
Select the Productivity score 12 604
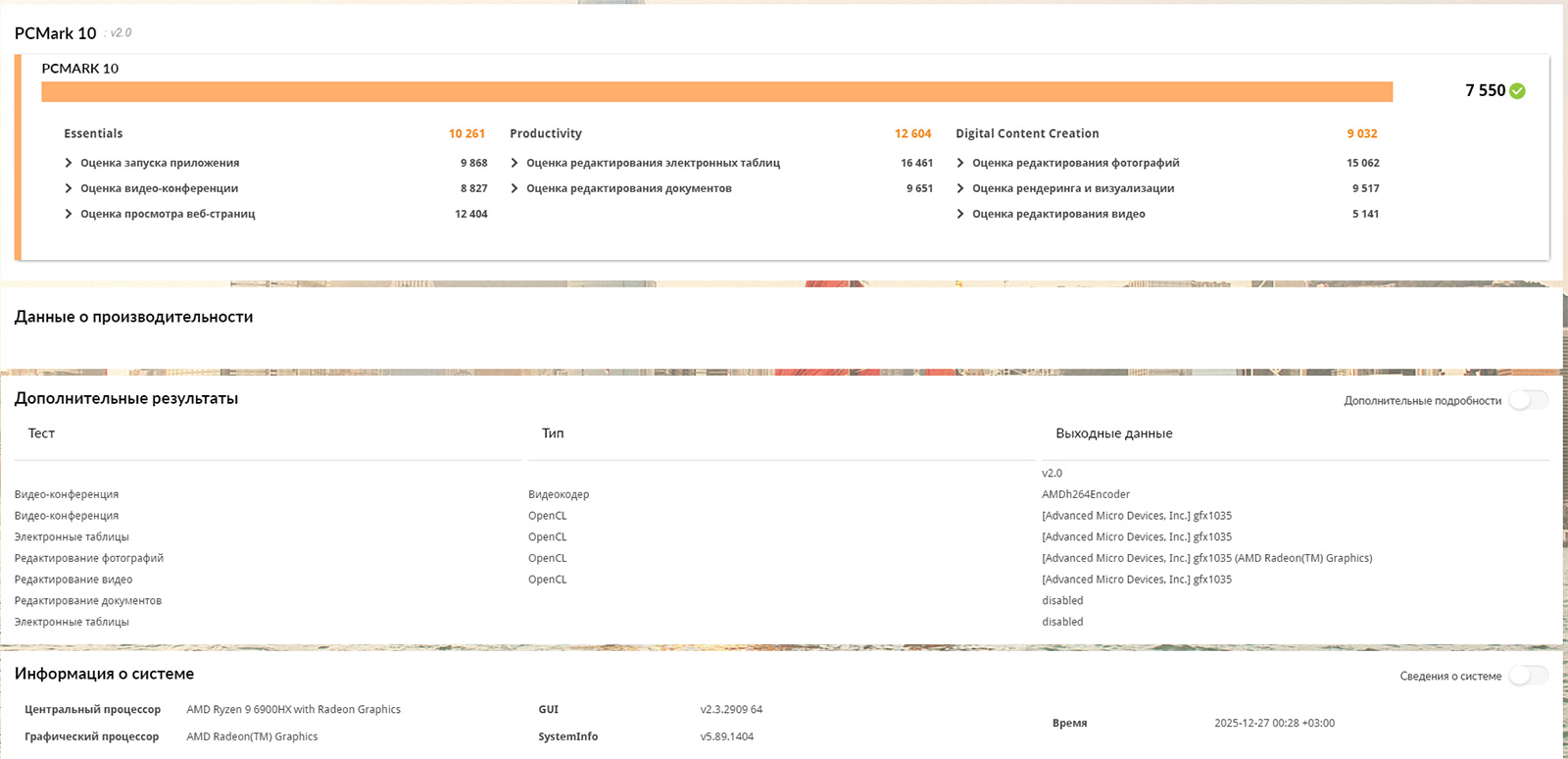(912, 133)
